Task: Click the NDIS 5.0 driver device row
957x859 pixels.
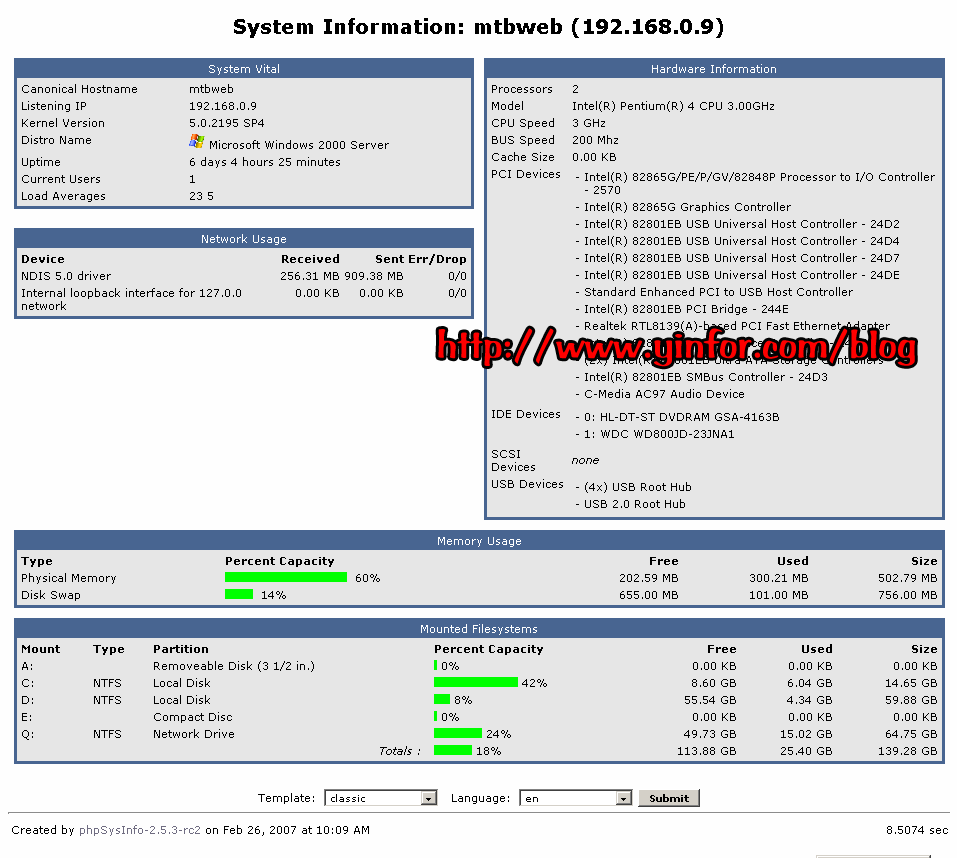Action: [66, 276]
